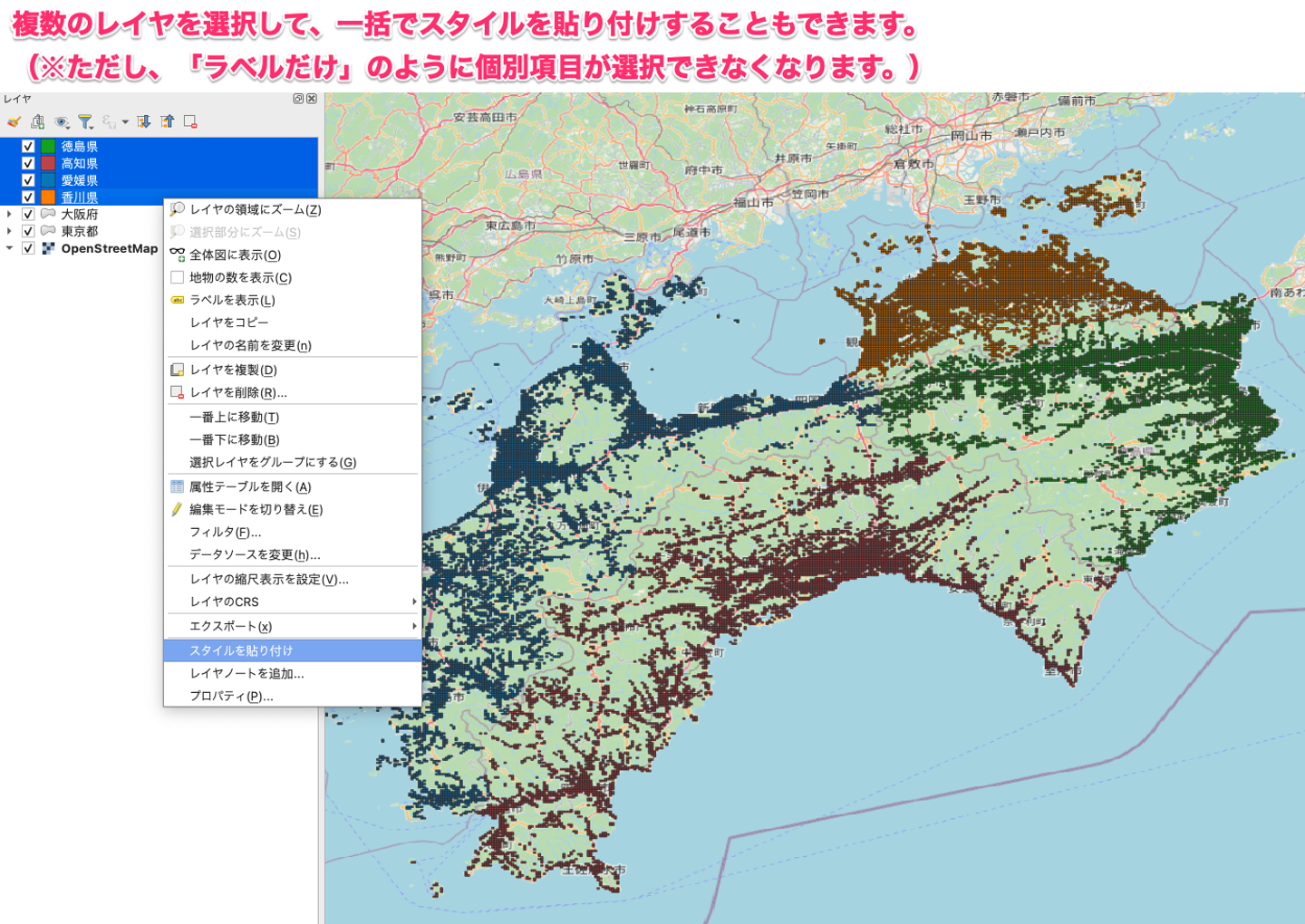1305x924 pixels.
Task: Click the remove layer toolbar icon
Action: pyautogui.click(x=190, y=121)
